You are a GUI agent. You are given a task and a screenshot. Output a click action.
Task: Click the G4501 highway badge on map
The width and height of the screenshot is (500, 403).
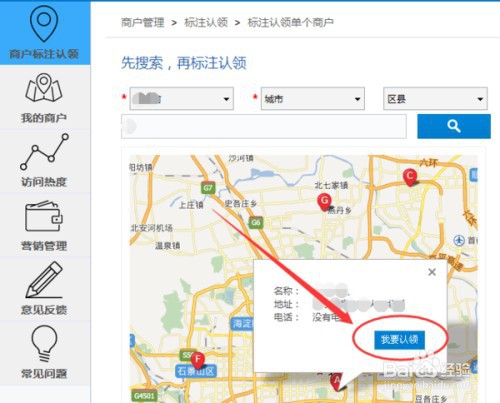144,396
